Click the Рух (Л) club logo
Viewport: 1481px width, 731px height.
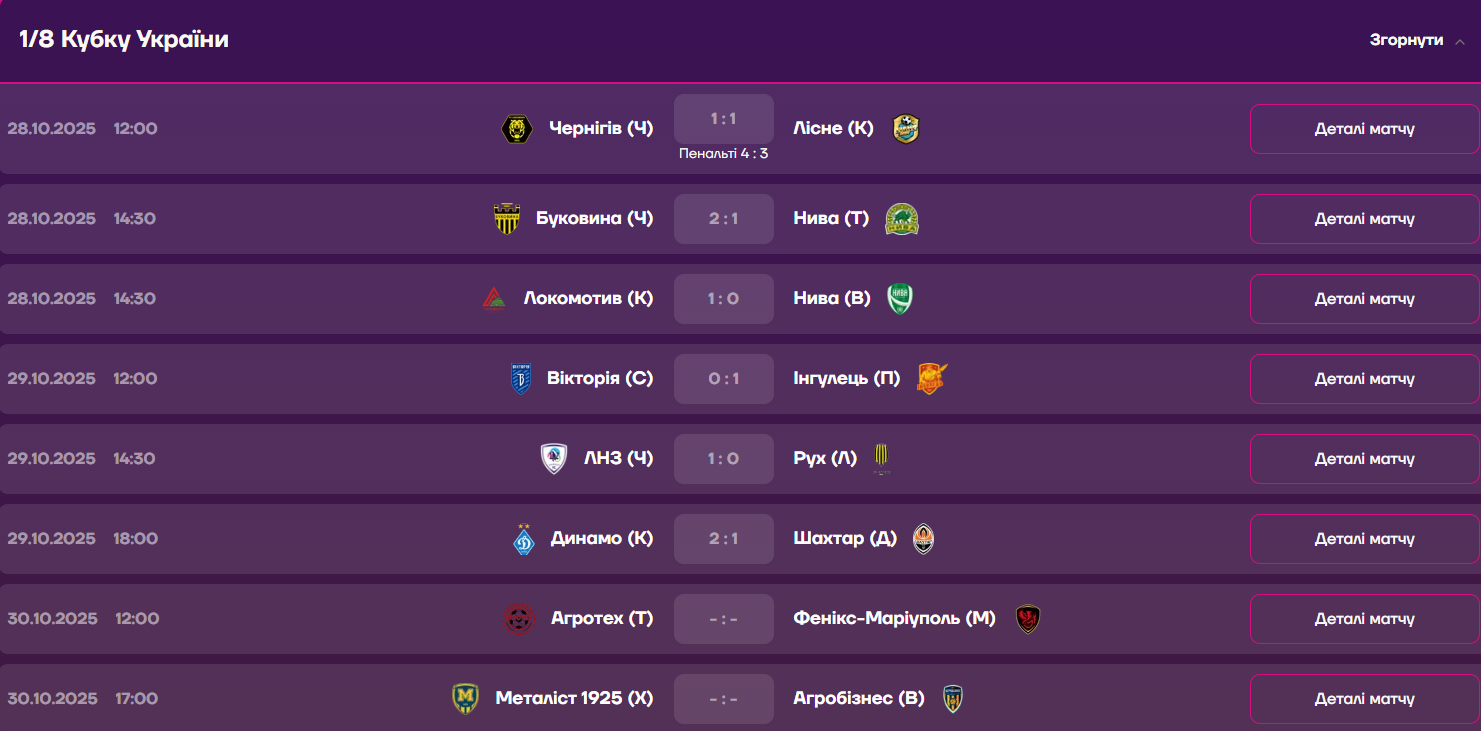(881, 459)
